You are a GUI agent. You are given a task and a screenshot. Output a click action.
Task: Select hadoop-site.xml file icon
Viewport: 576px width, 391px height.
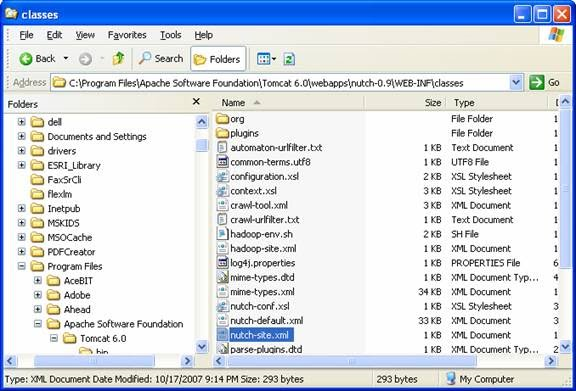tap(223, 248)
